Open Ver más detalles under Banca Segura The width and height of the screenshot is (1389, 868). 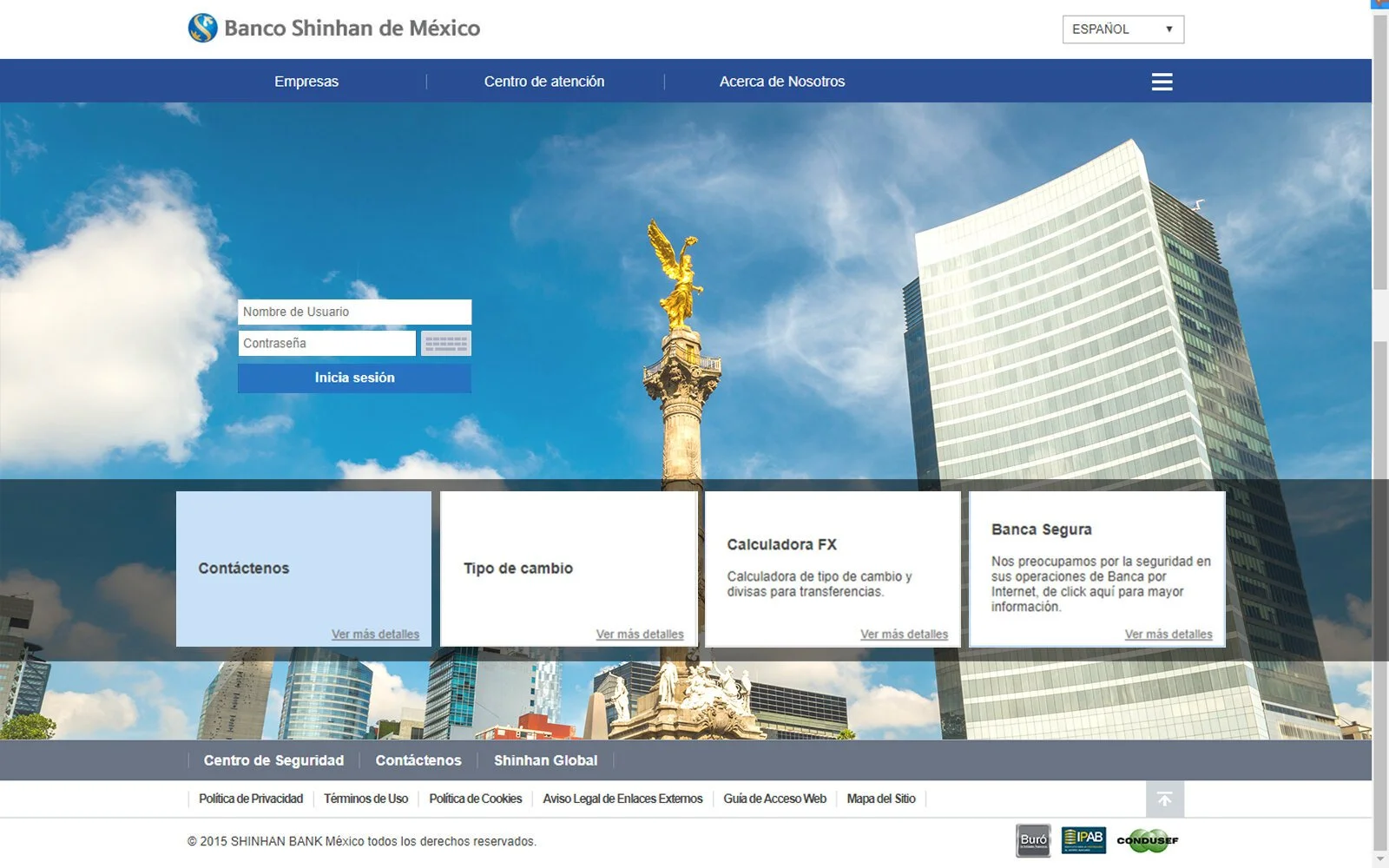point(1168,635)
